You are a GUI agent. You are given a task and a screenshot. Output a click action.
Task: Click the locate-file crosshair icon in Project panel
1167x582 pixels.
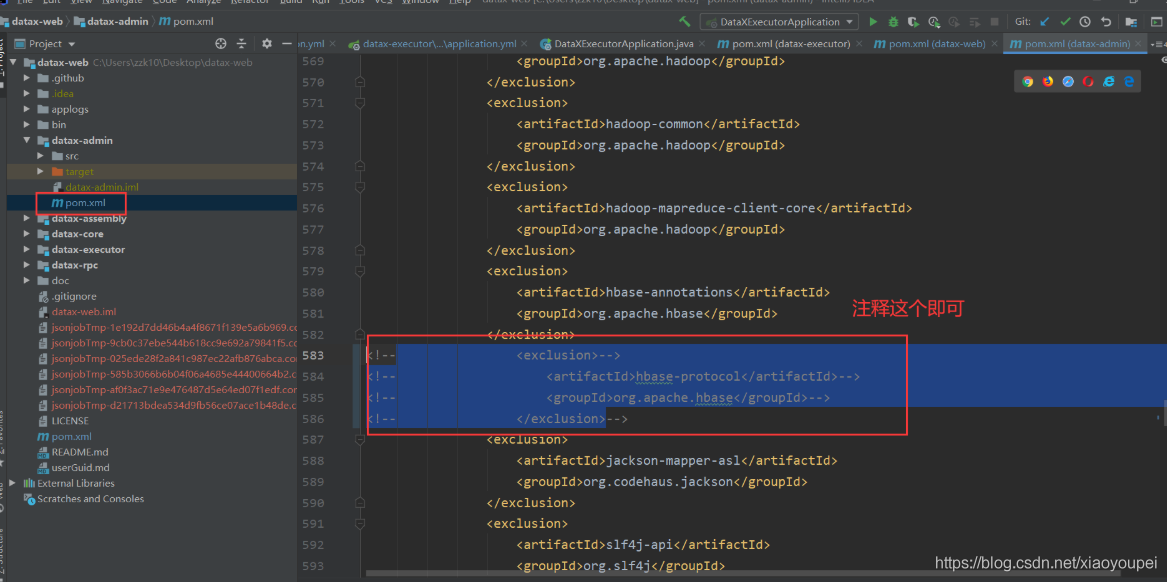pos(220,44)
